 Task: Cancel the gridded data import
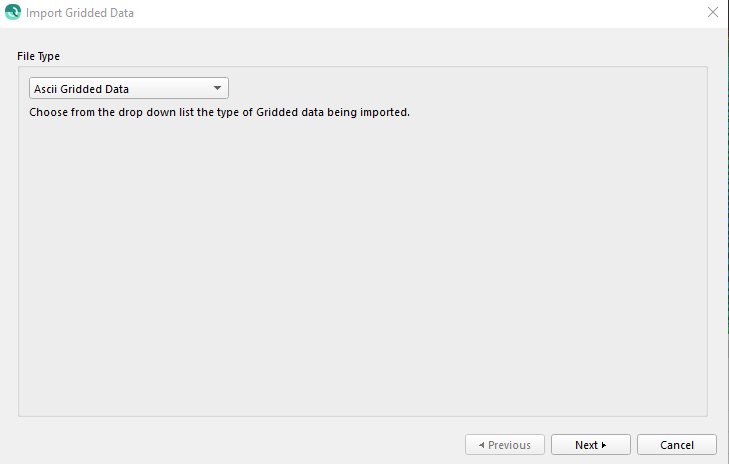coord(677,445)
